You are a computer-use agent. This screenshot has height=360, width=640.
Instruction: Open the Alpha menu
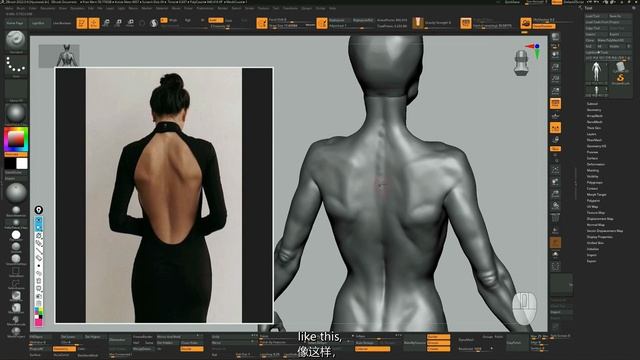tap(9, 8)
